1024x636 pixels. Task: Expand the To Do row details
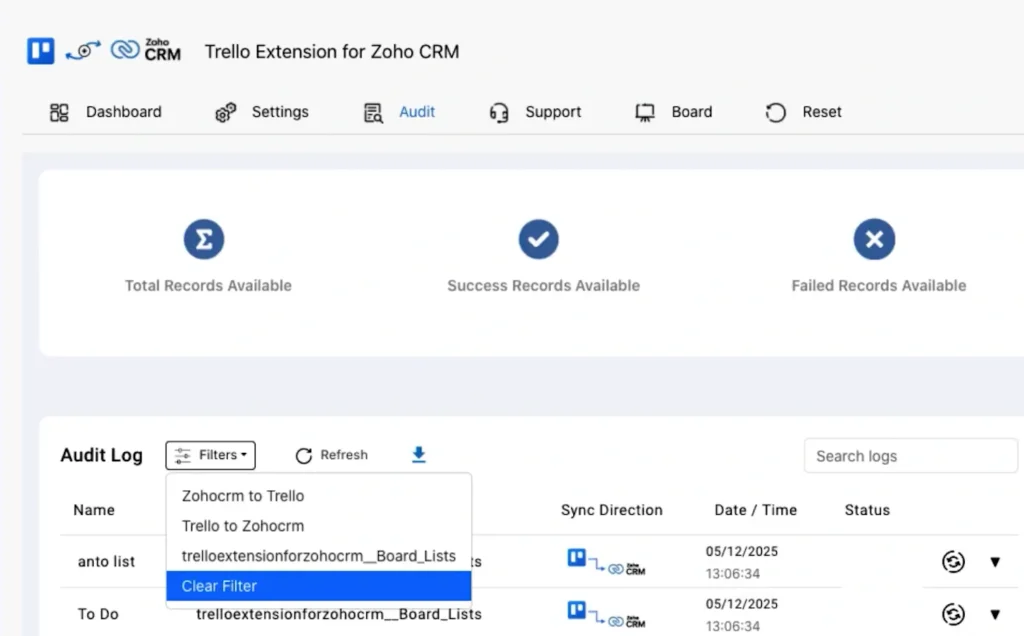[995, 613]
